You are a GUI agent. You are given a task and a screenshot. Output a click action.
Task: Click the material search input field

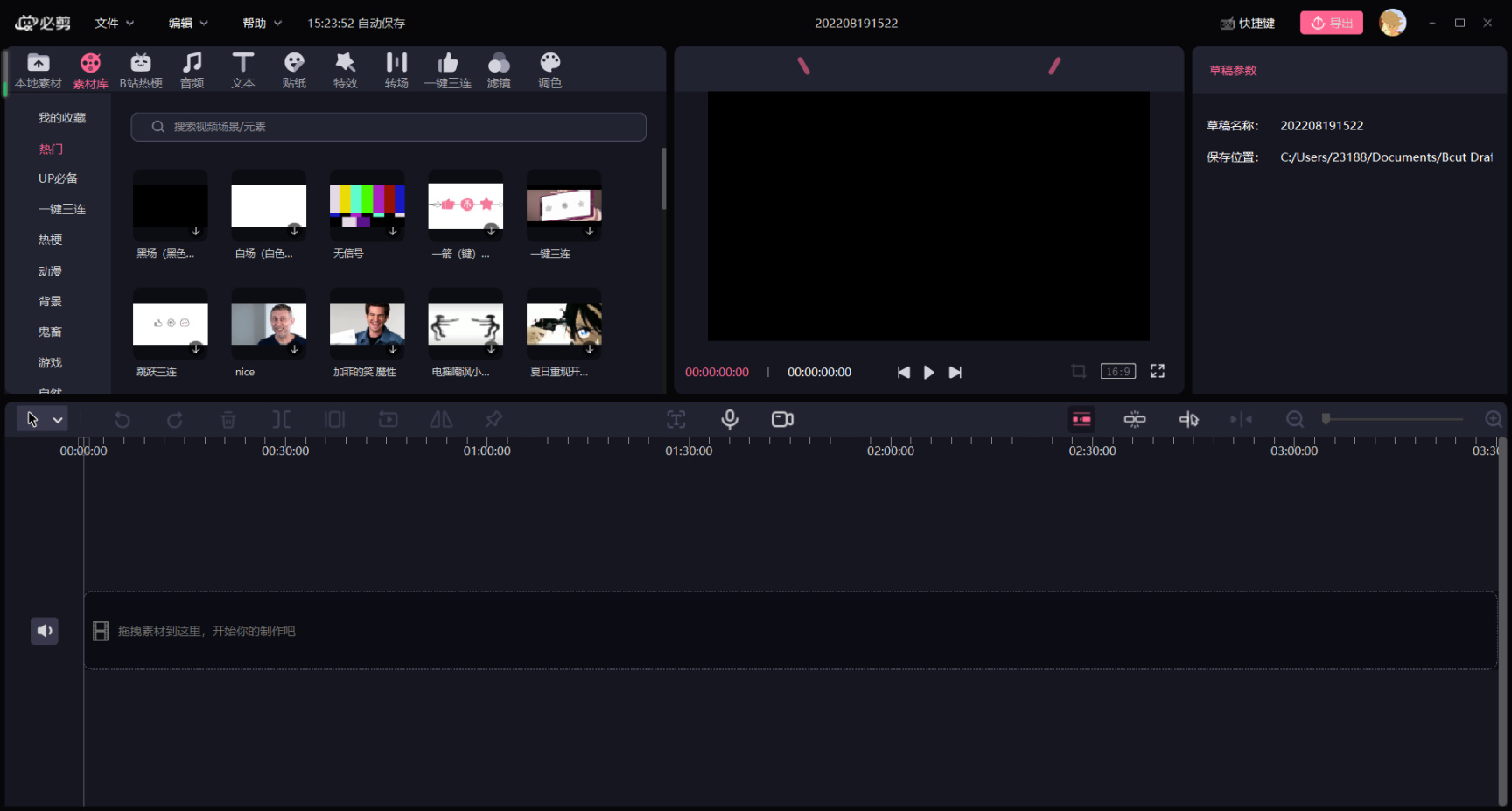click(388, 127)
